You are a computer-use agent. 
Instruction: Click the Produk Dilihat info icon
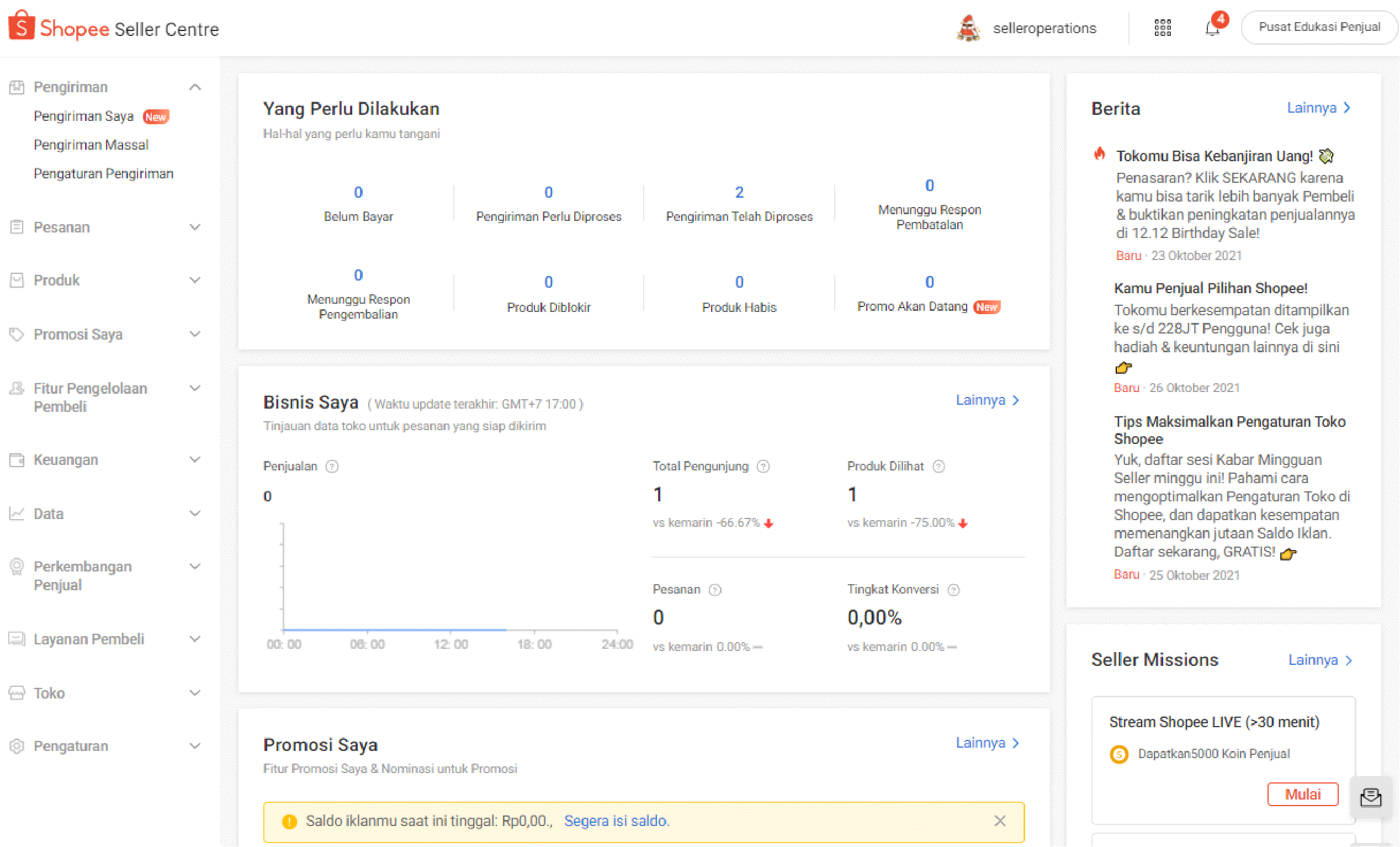coord(939,467)
